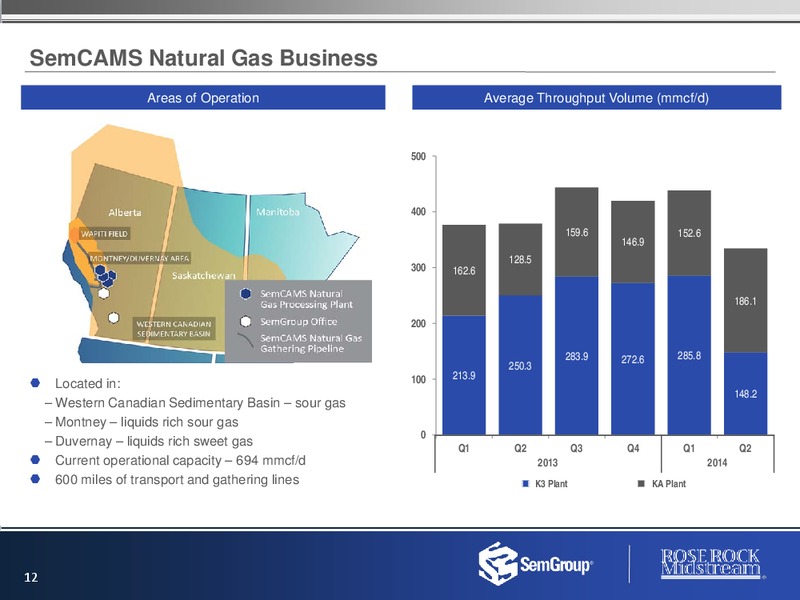The height and width of the screenshot is (600, 800).
Task: Click the 128.5 value in Q2 2013 bar
Action: [520, 260]
